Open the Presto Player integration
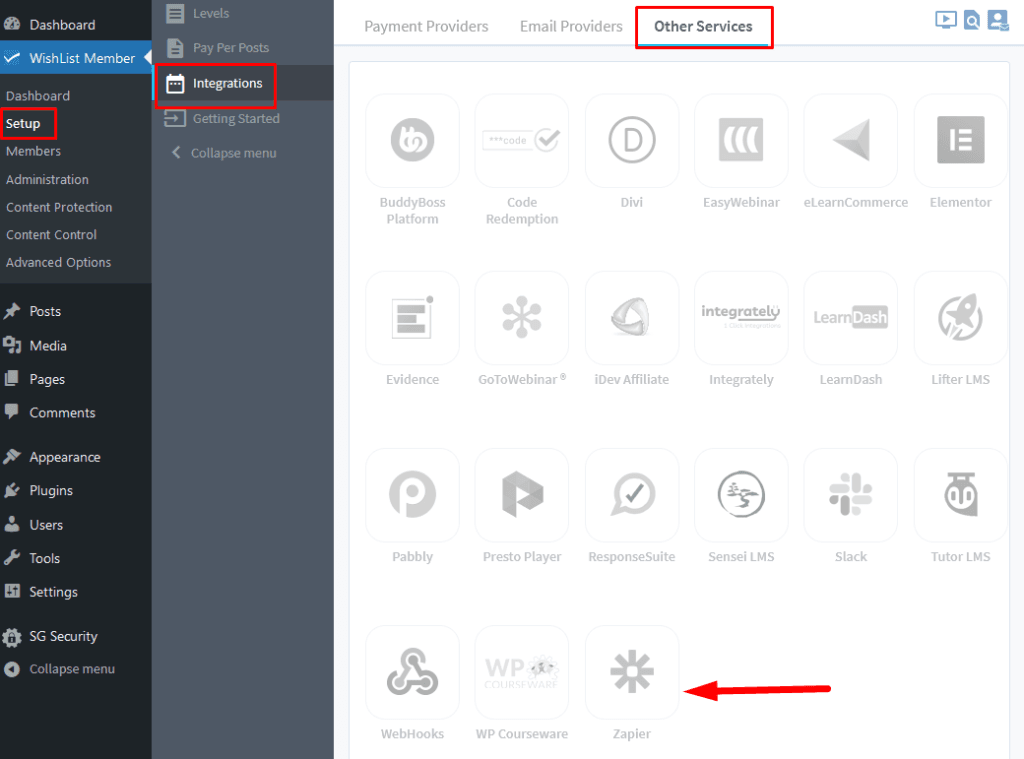 [522, 494]
